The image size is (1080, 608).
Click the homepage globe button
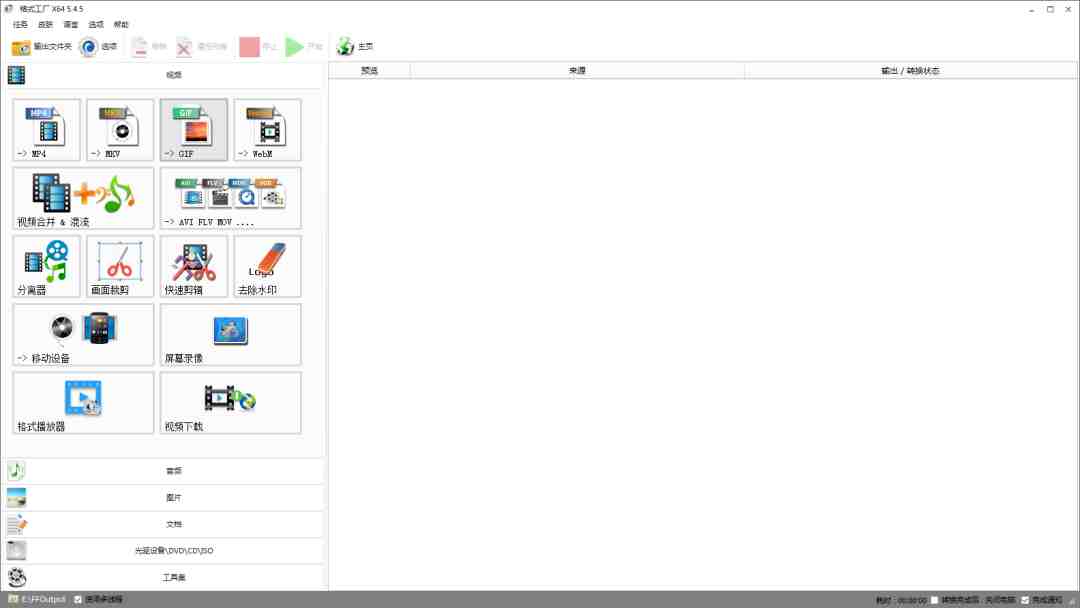tap(355, 46)
